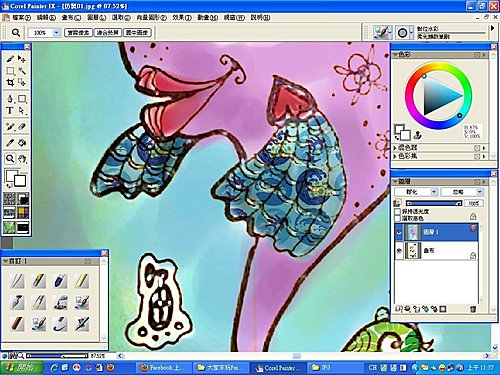Select the Rectangular Selection tool
Image resolution: width=500 pixels, height=375 pixels.
[10, 71]
